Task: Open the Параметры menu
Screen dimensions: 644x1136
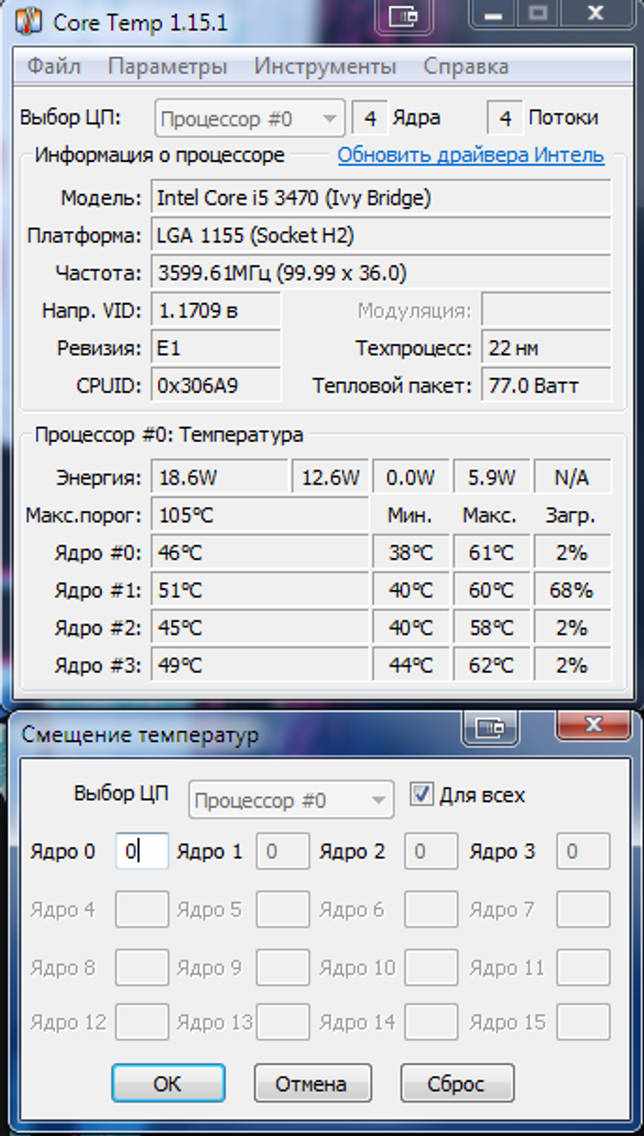Action: [x=167, y=67]
